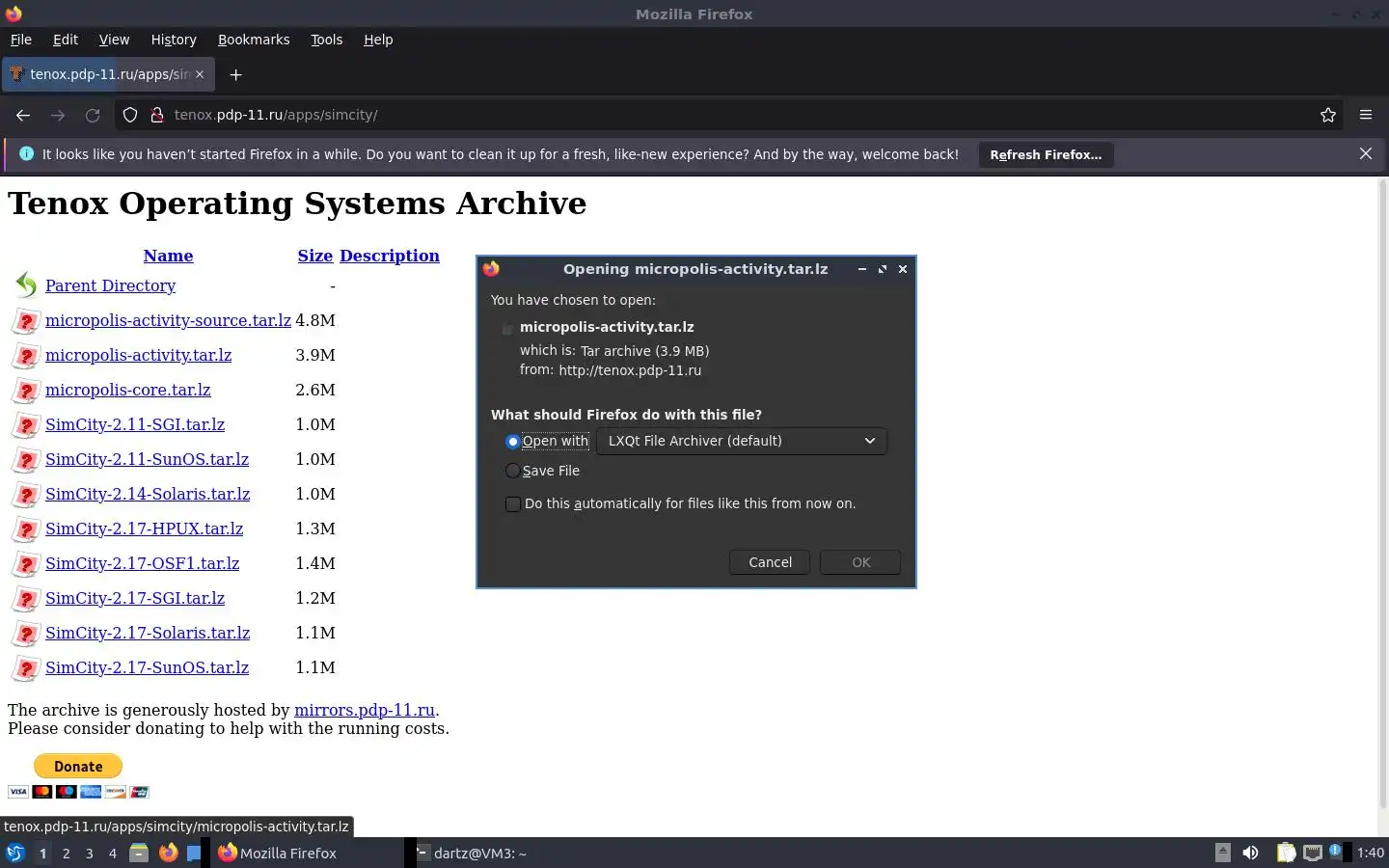Expand the LXQt File Archiver application dropdown
The image size is (1389, 868).
741,441
